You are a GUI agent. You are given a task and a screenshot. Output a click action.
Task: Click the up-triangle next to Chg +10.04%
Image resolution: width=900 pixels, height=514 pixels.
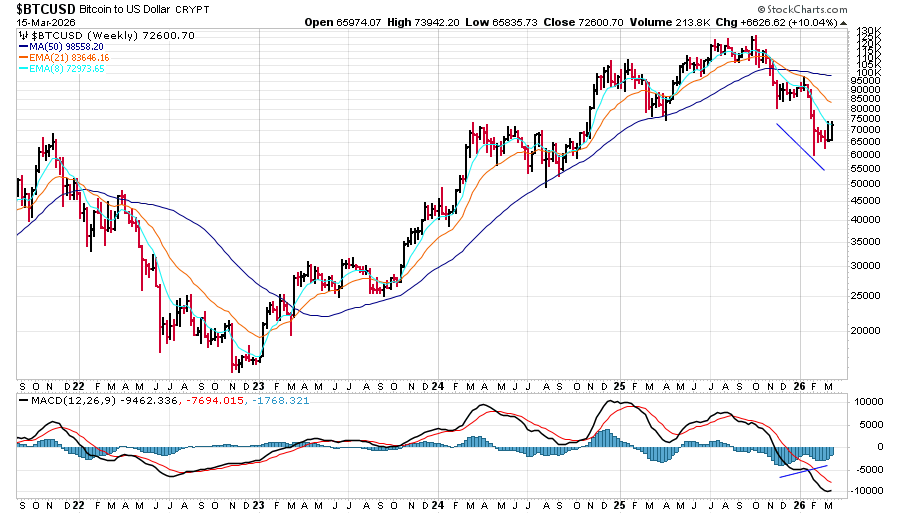pos(843,23)
